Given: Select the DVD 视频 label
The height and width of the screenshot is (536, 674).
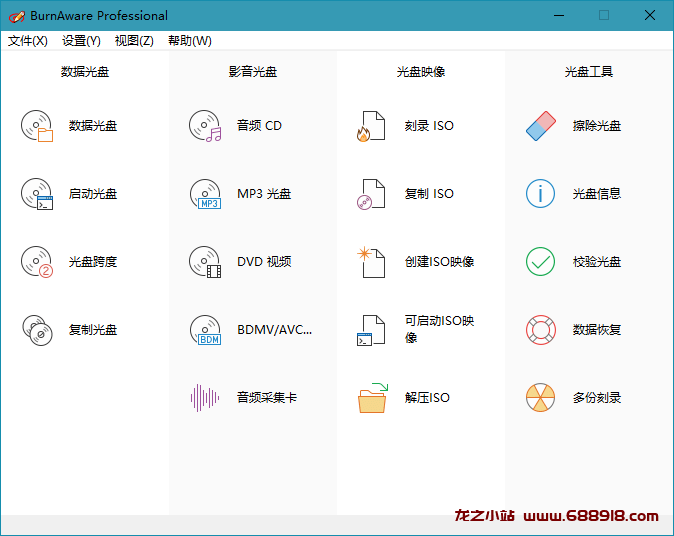Looking at the screenshot, I should point(264,262).
